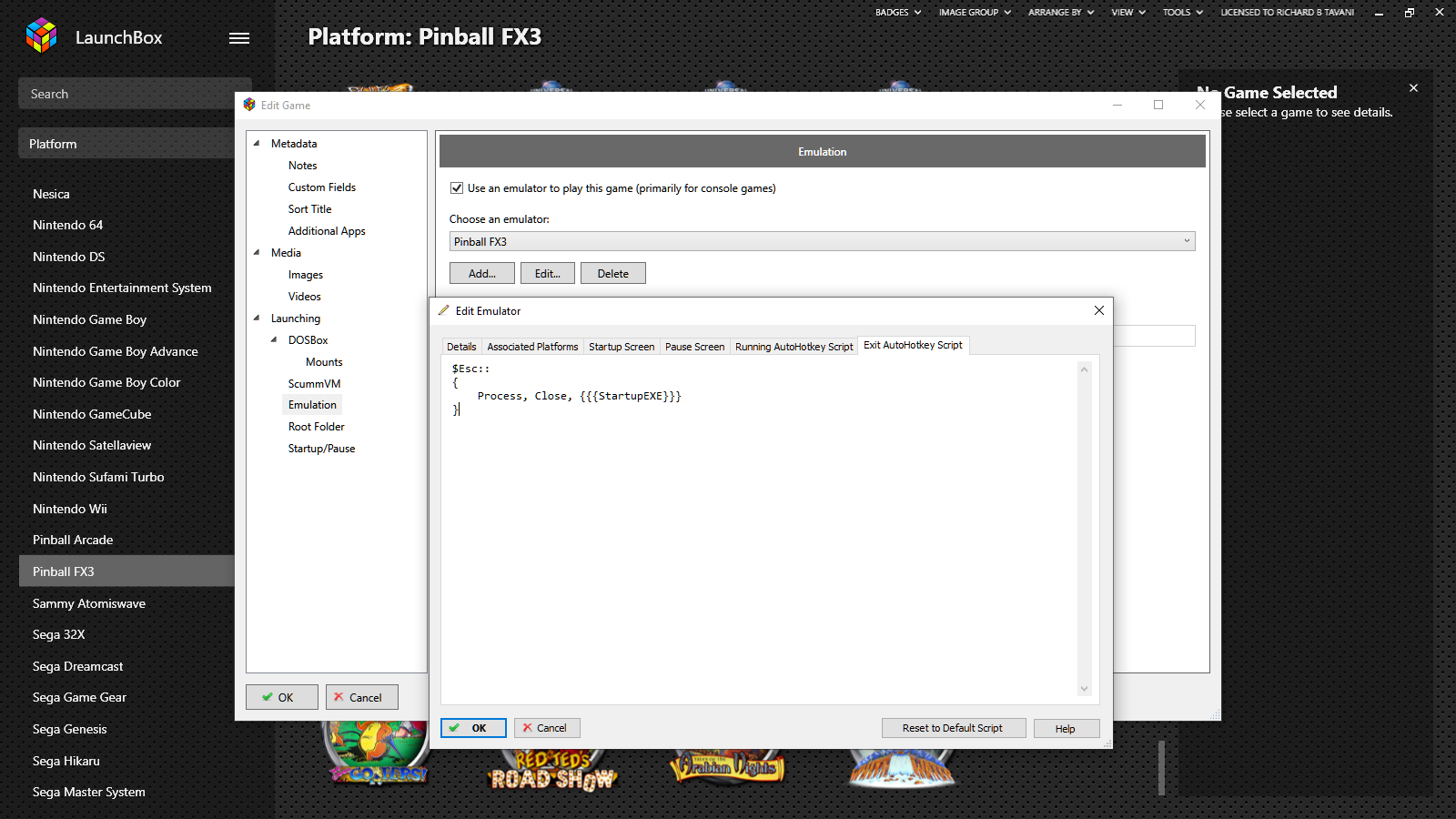This screenshot has height=819, width=1456.
Task: Restore down the LaunchBox main window
Action: [1409, 13]
